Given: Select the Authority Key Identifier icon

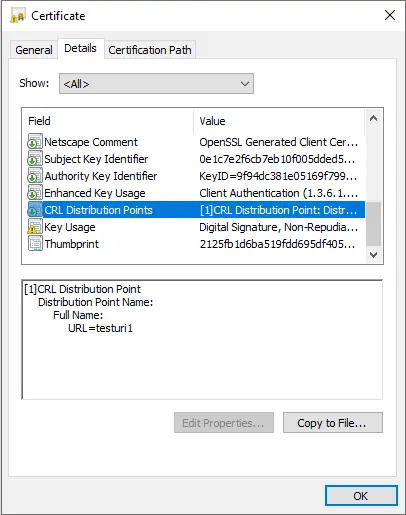Looking at the screenshot, I should coord(35,175).
